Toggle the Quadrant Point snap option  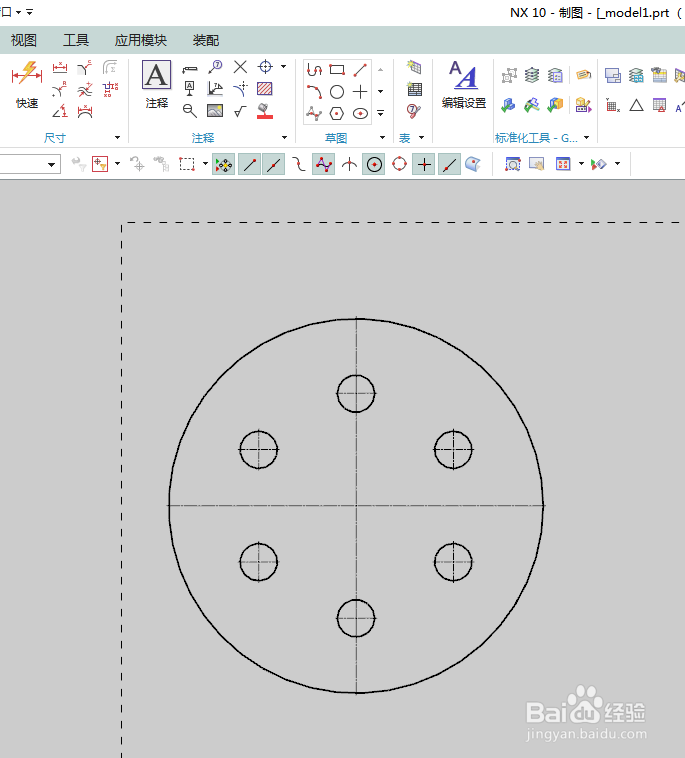[399, 164]
